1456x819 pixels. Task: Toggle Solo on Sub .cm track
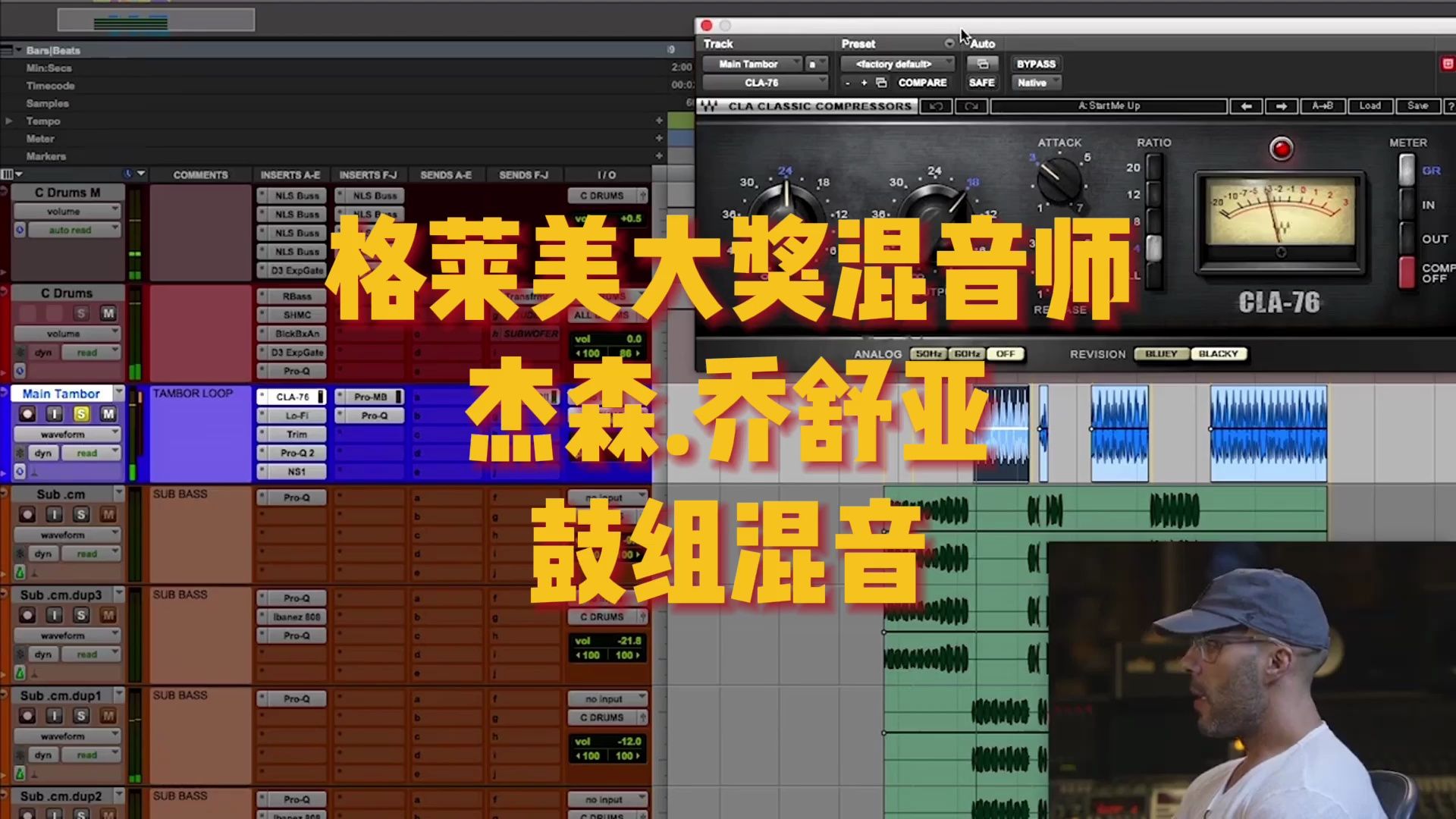[x=81, y=515]
